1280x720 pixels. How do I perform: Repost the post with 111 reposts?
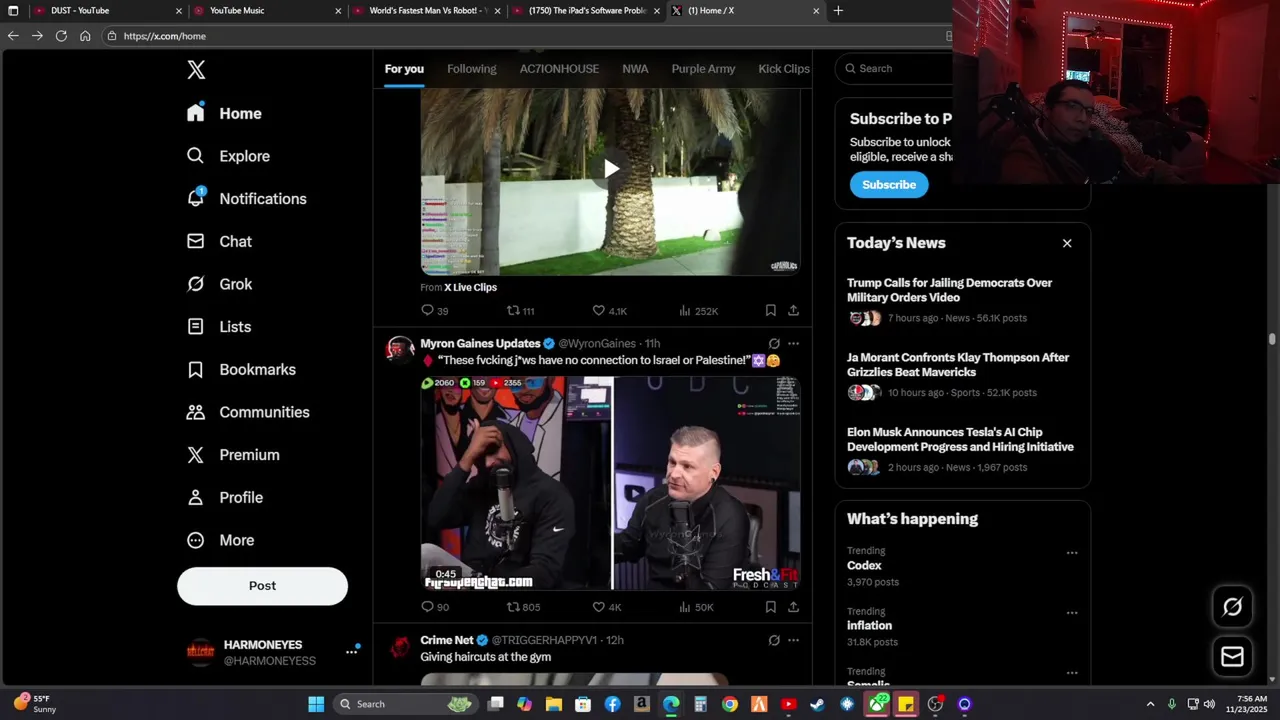520,311
